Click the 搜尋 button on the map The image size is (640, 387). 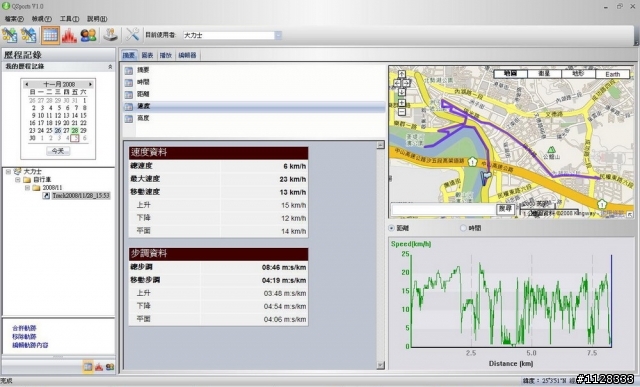[505, 209]
